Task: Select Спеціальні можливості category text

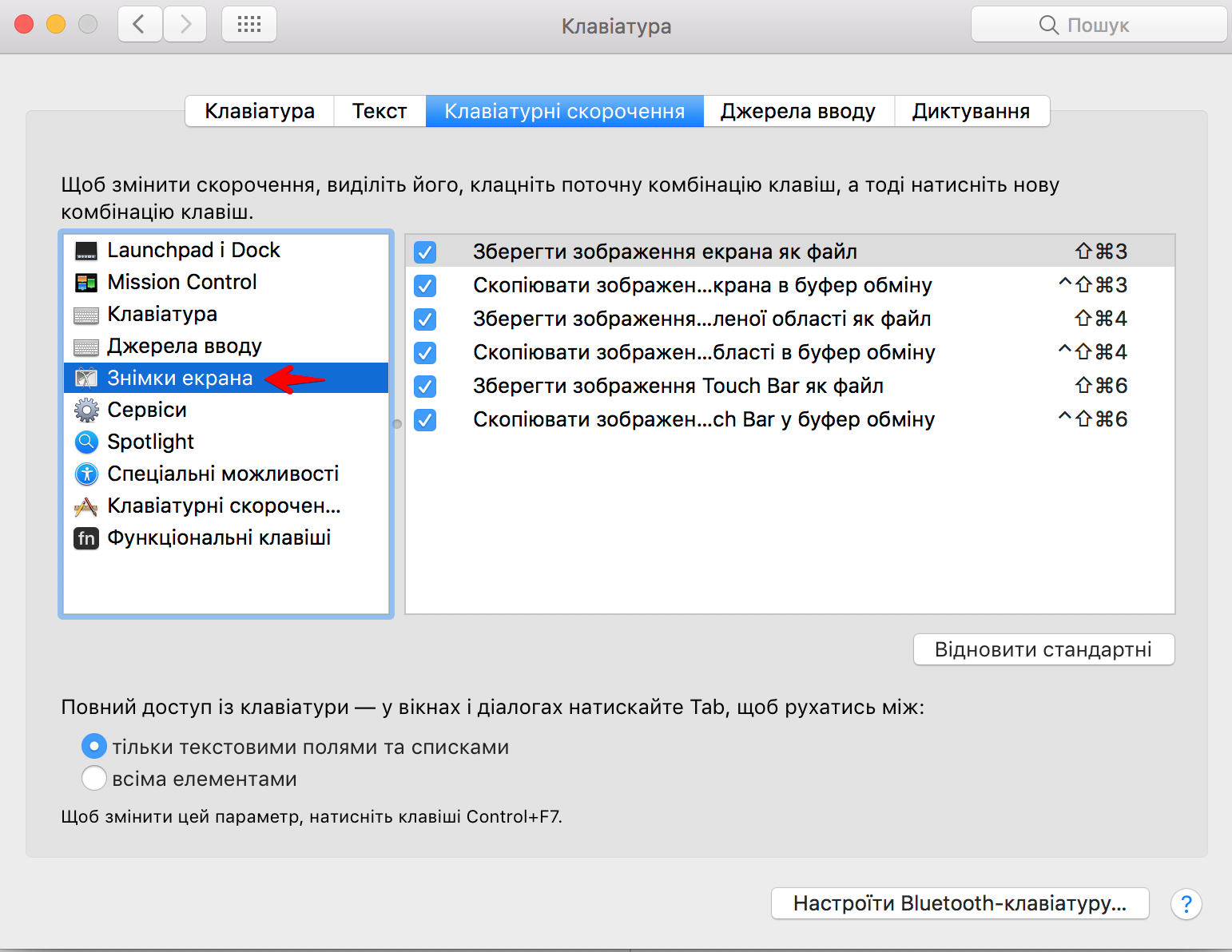Action: pyautogui.click(x=223, y=474)
